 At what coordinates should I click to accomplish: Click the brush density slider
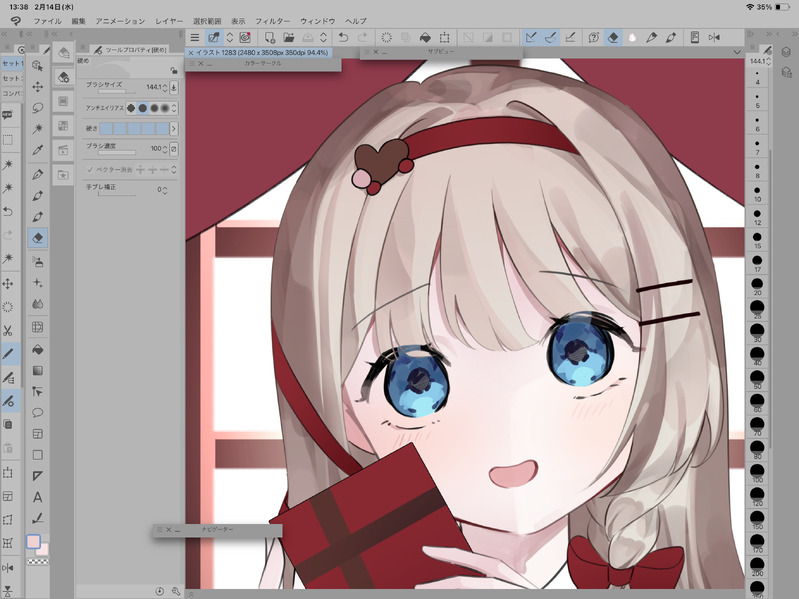click(x=117, y=152)
